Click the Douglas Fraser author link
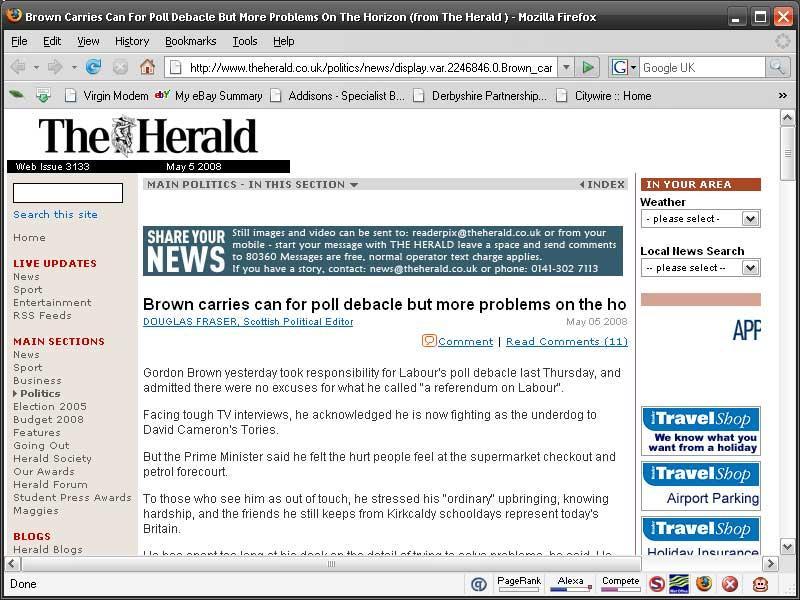Screen dimensions: 800x600 coord(248,322)
